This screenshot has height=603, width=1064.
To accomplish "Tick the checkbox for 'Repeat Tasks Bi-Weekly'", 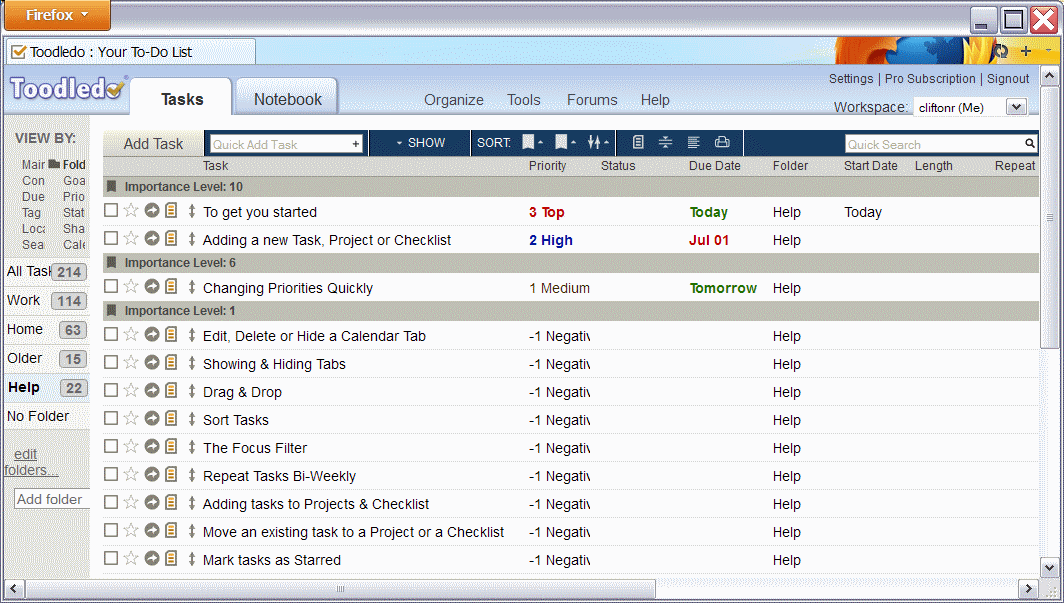I will 111,475.
